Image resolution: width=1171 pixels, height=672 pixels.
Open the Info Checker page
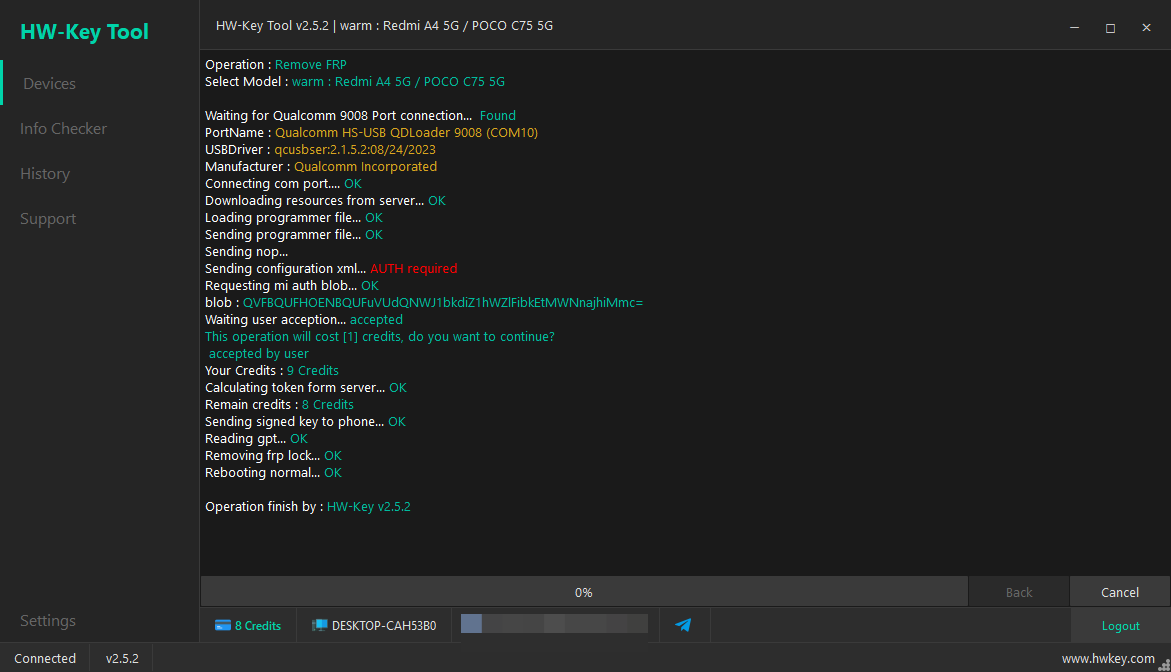(63, 128)
